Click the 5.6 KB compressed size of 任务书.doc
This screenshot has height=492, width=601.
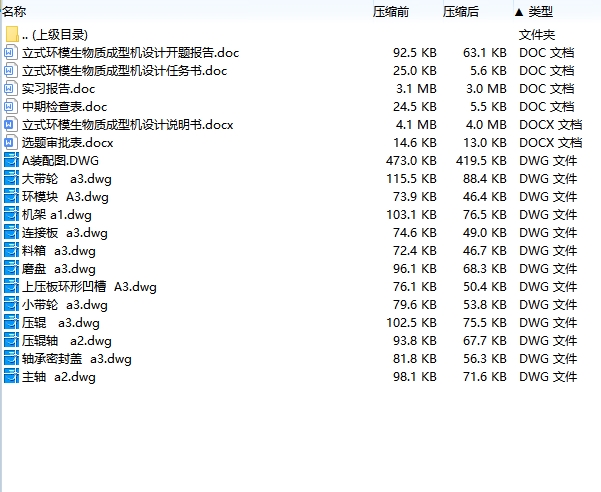coord(489,71)
